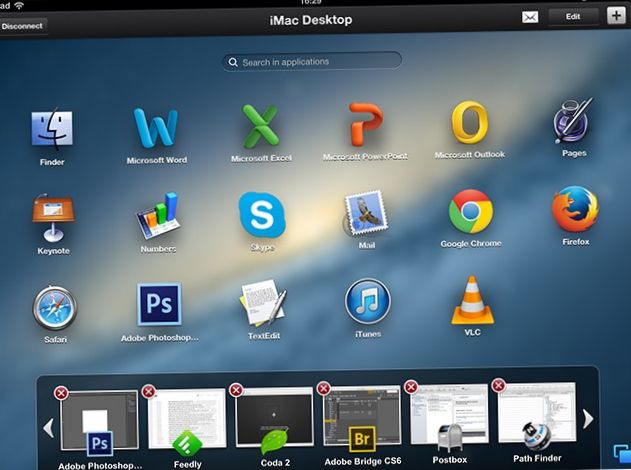631x470 pixels.
Task: Open Microsoft Outlook icon
Action: coord(470,122)
